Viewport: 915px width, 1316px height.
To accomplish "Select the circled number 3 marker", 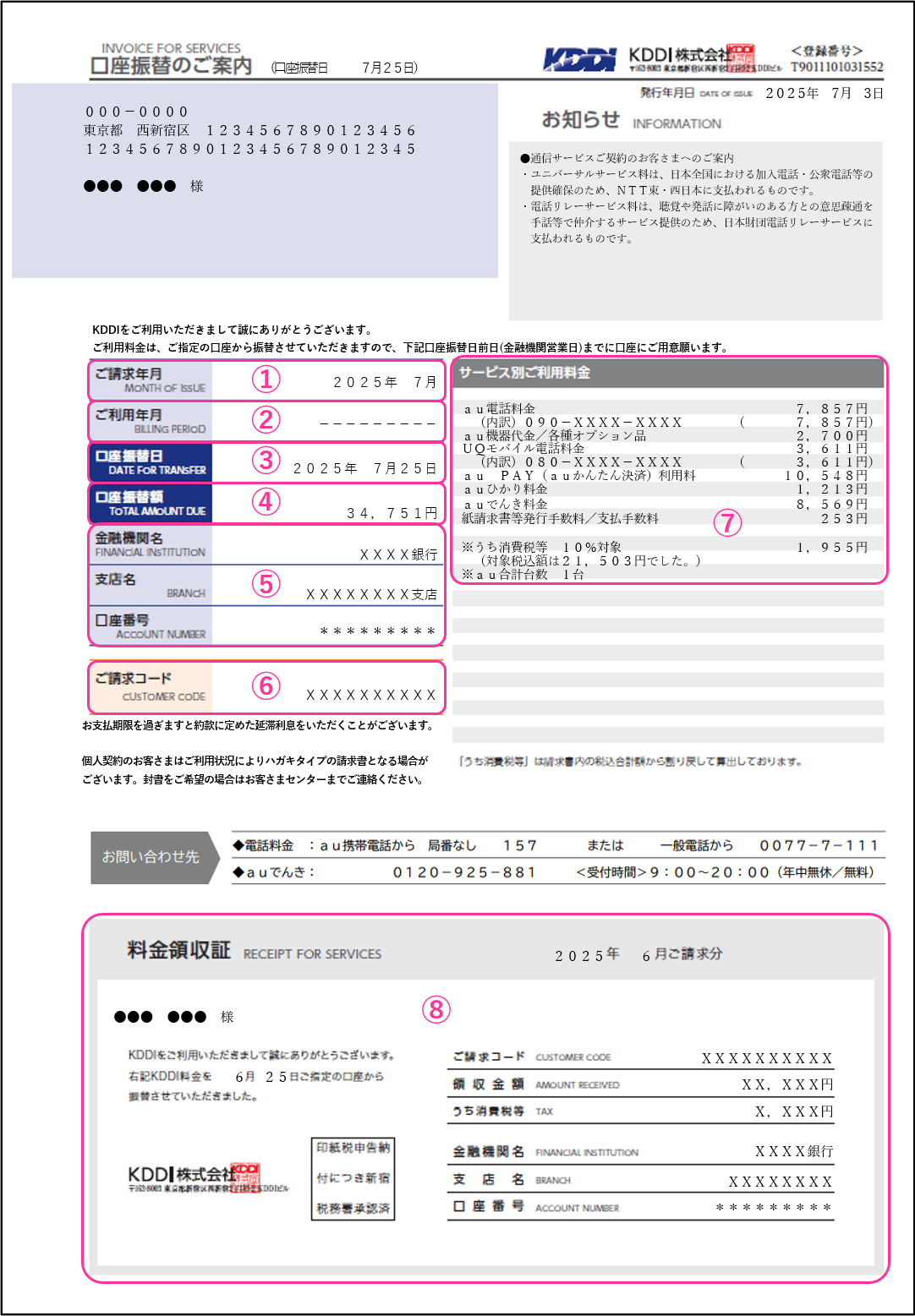I will [266, 460].
